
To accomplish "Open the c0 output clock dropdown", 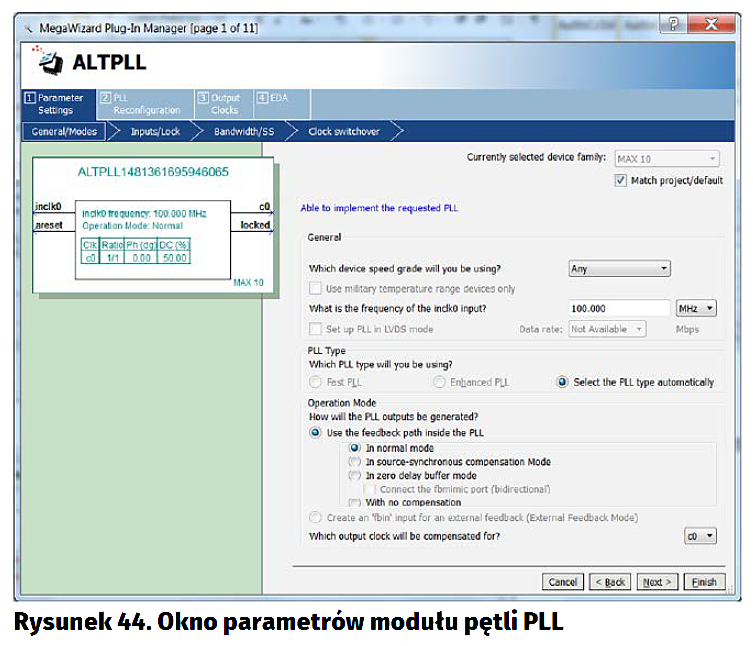I will tap(700, 536).
